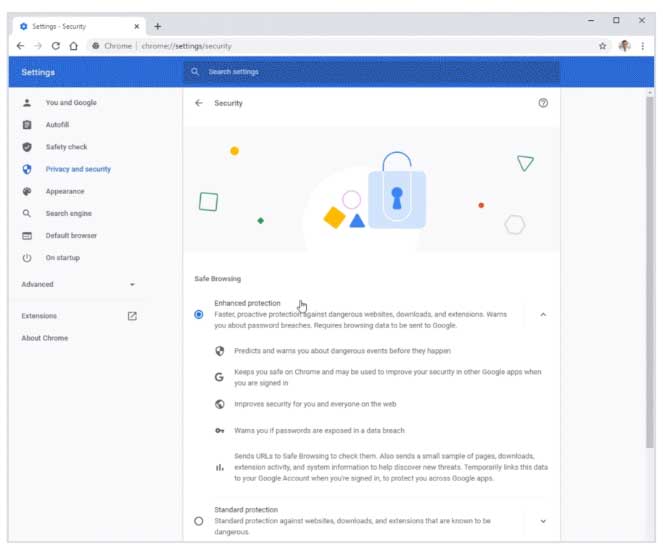663x558 pixels.
Task: Open Extensions external link icon
Action: click(x=132, y=316)
